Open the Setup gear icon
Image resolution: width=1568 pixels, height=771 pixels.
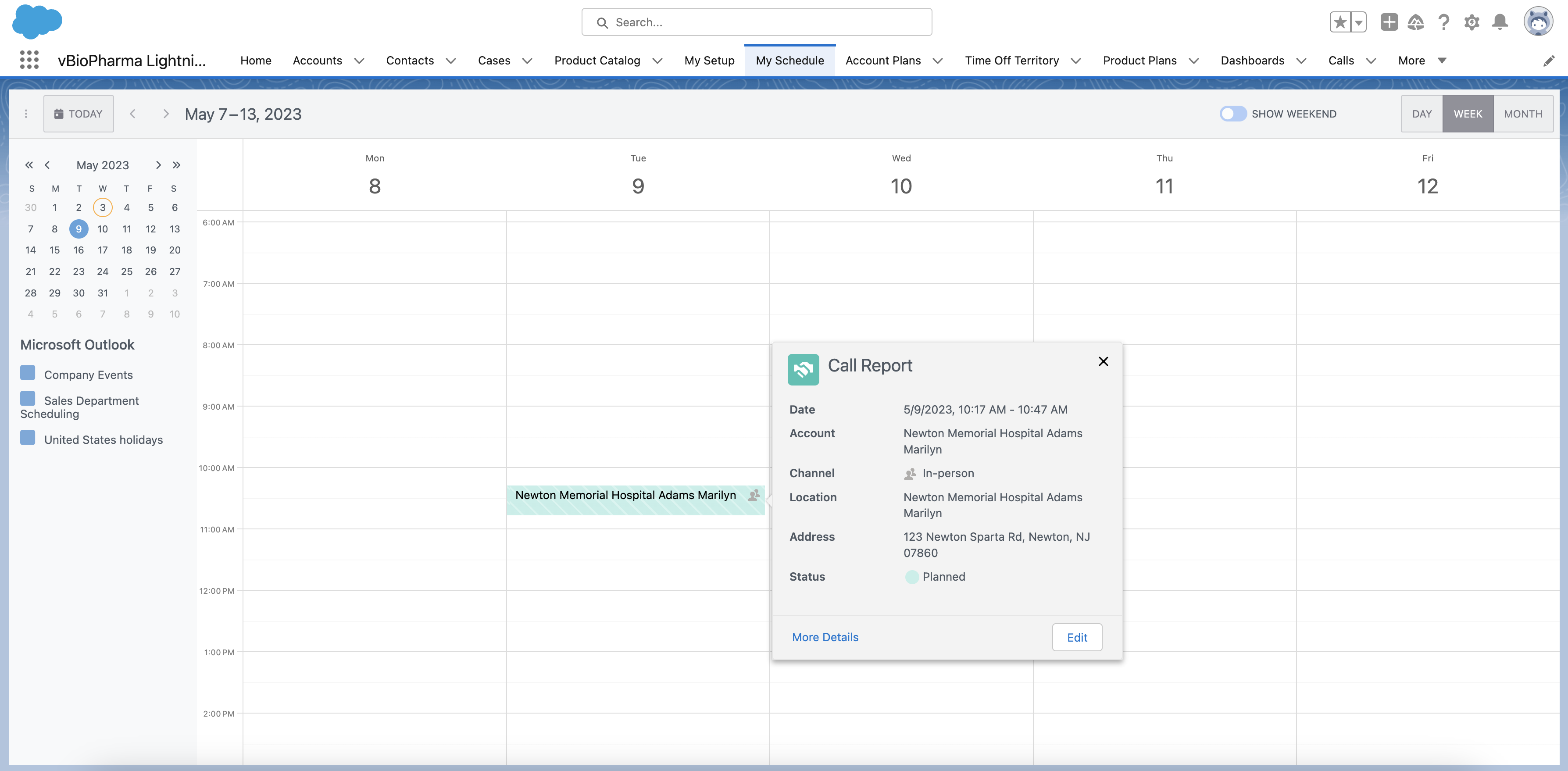click(x=1471, y=22)
